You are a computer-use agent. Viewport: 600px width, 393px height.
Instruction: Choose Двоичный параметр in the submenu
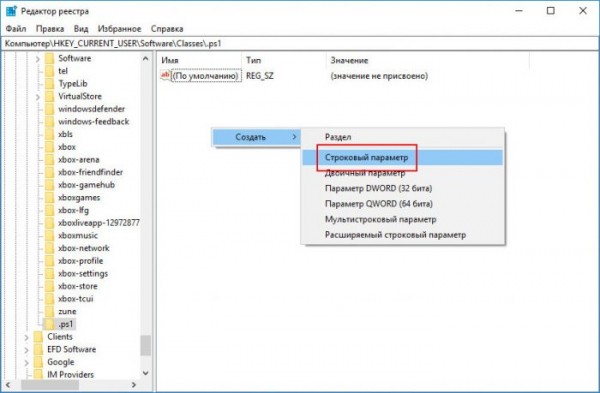coord(403,173)
